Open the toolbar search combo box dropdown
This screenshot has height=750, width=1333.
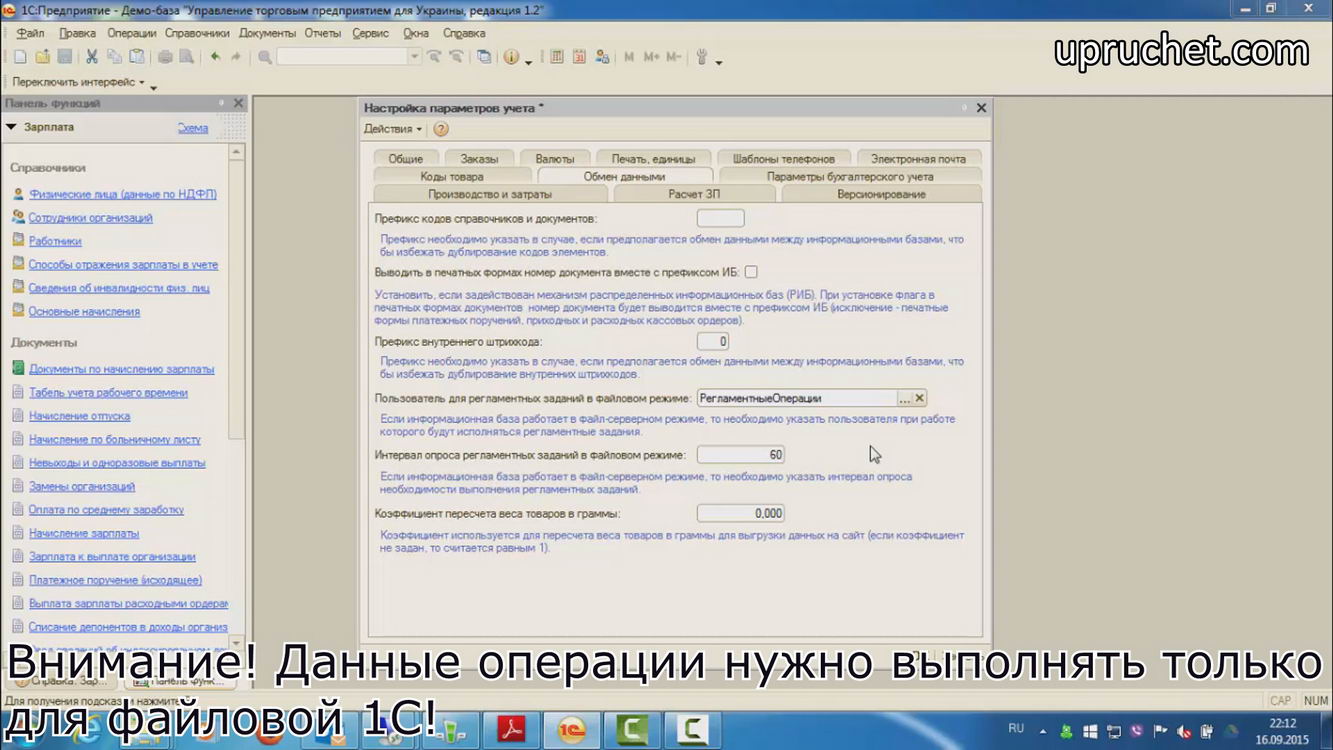414,57
